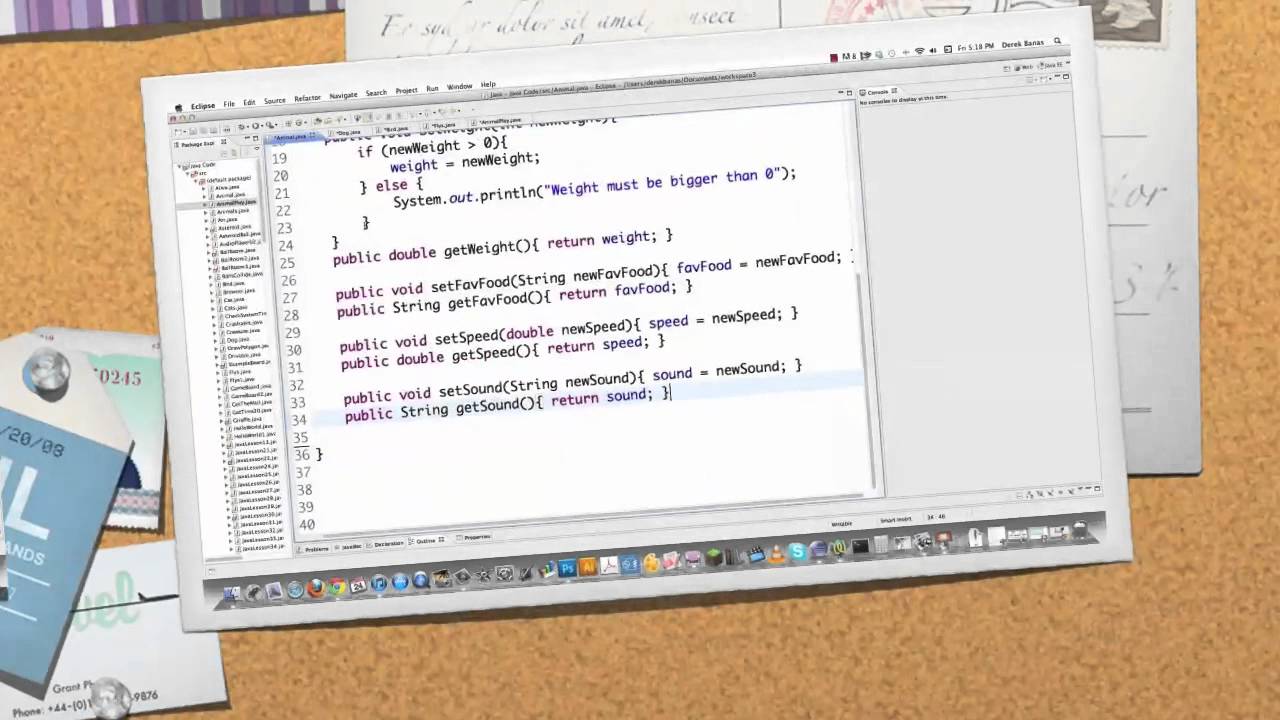The width and height of the screenshot is (1280, 720).
Task: Open VLC from the dock
Action: pos(776,554)
